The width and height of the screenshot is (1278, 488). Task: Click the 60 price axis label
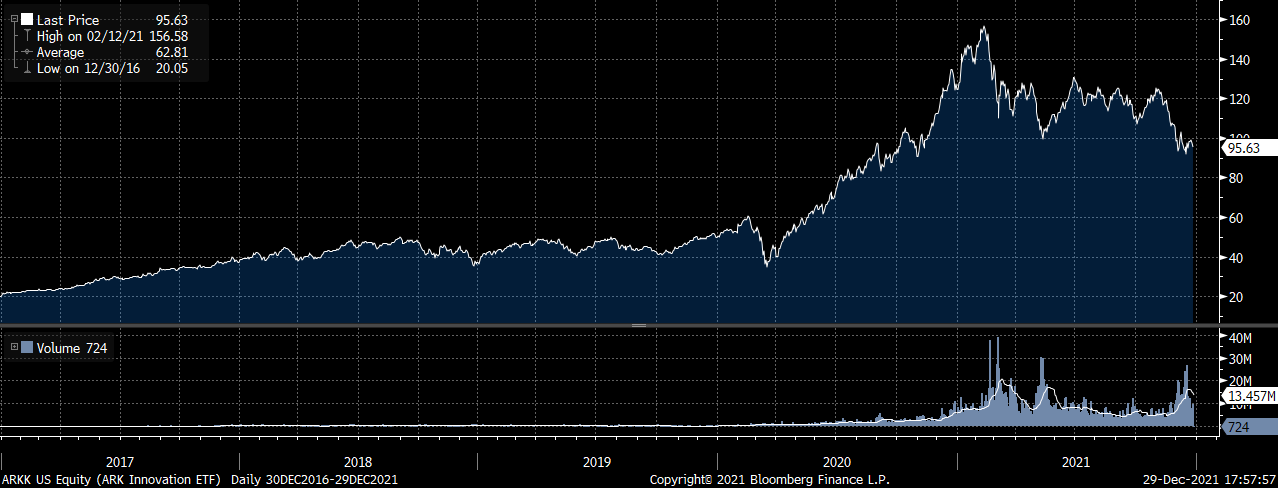click(1238, 218)
